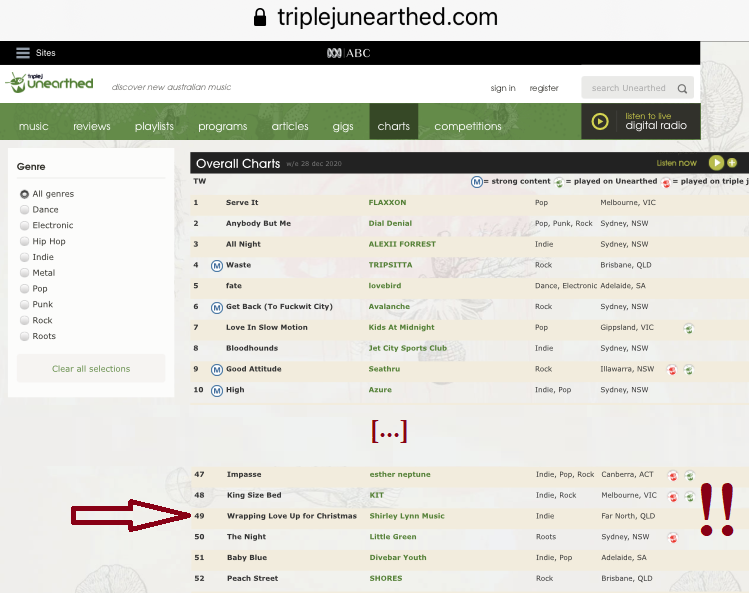Screen dimensions: 749x593
Task: Click the red triple j icon on King Size Bed row
Action: (x=673, y=497)
